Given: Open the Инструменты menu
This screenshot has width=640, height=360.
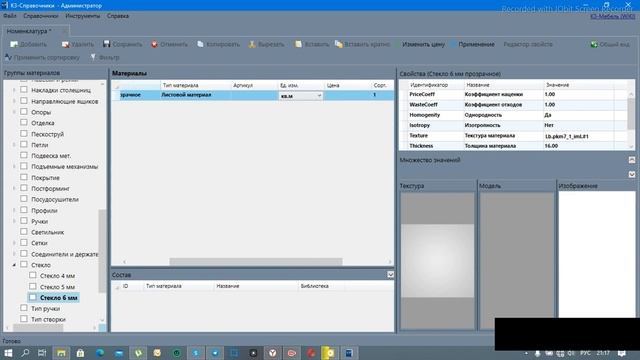Looking at the screenshot, I should click(82, 16).
